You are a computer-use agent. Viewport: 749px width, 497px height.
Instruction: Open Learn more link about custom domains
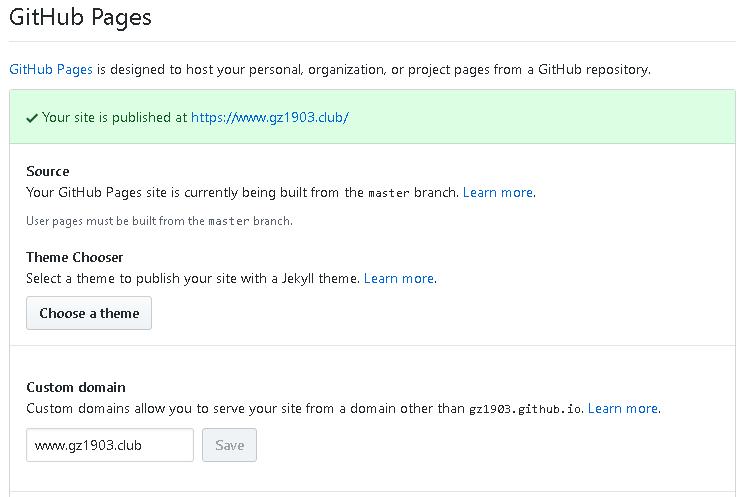pos(623,408)
